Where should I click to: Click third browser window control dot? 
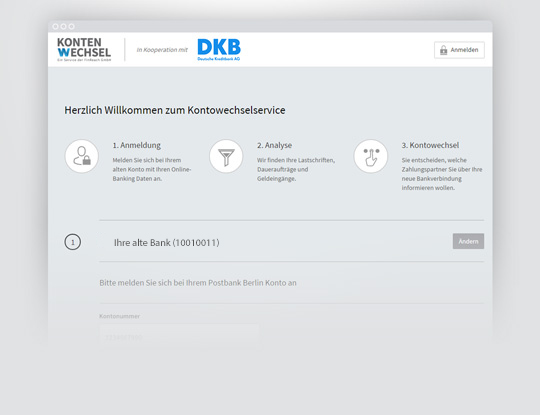pyautogui.click(x=72, y=27)
